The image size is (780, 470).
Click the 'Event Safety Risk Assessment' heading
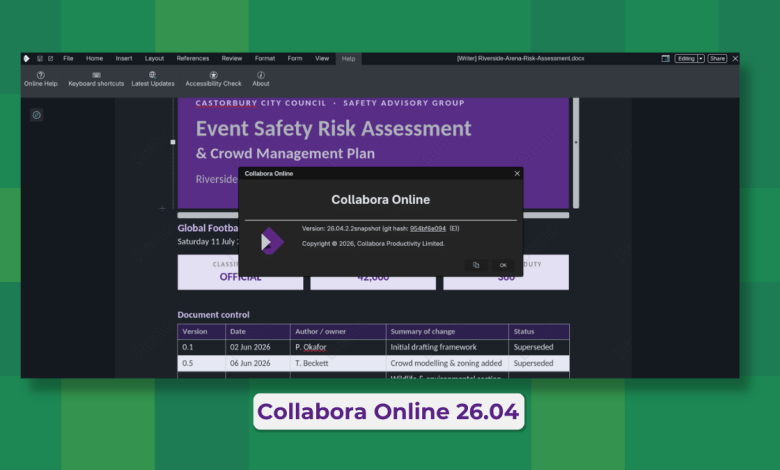click(333, 128)
